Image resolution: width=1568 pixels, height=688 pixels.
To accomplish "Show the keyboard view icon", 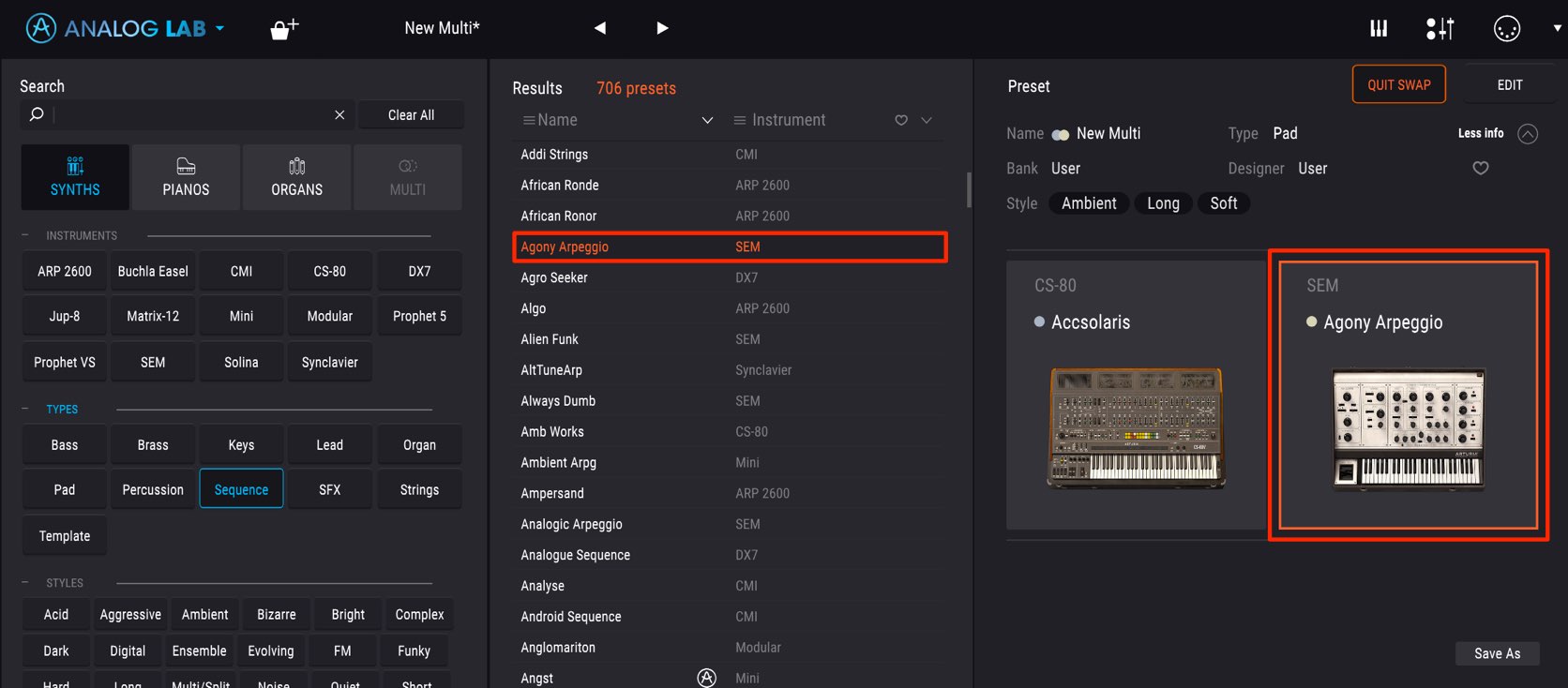I will click(x=1379, y=28).
